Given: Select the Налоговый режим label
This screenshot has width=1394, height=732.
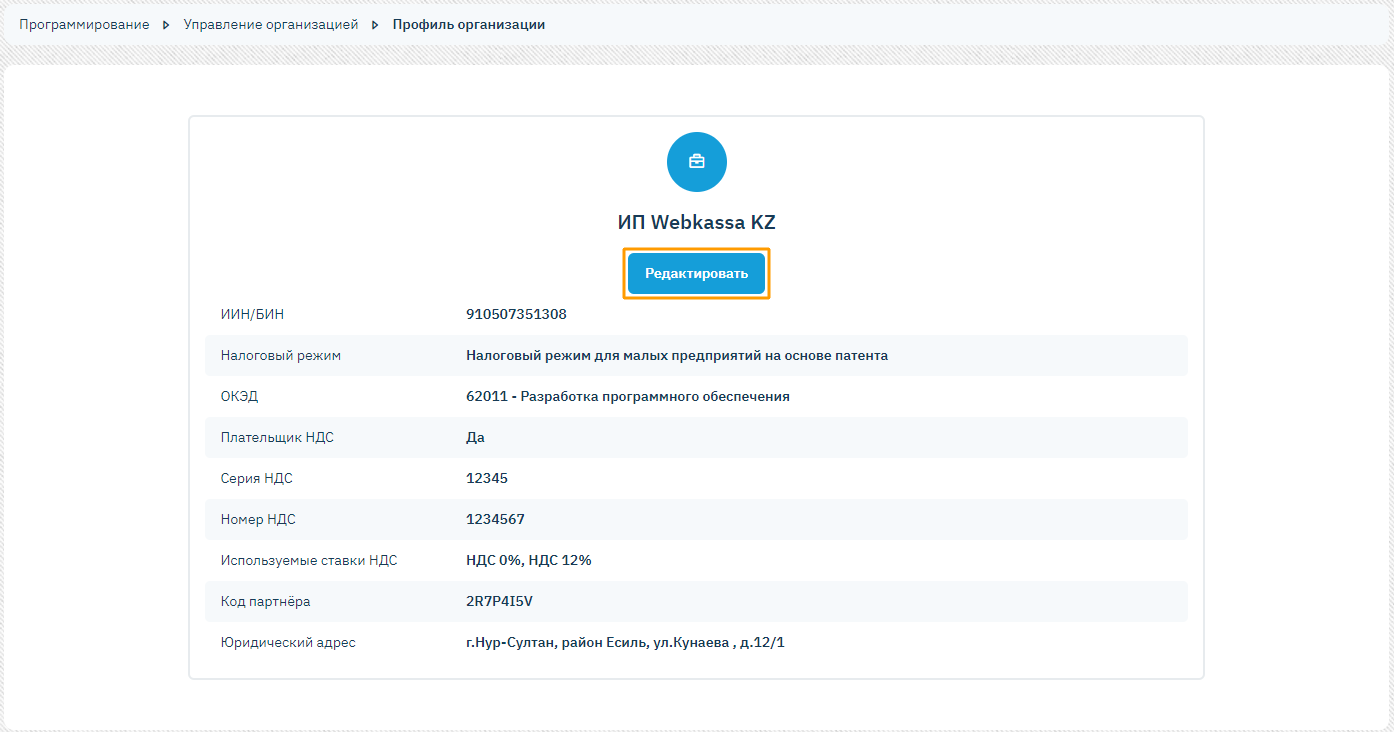Looking at the screenshot, I should (280, 355).
